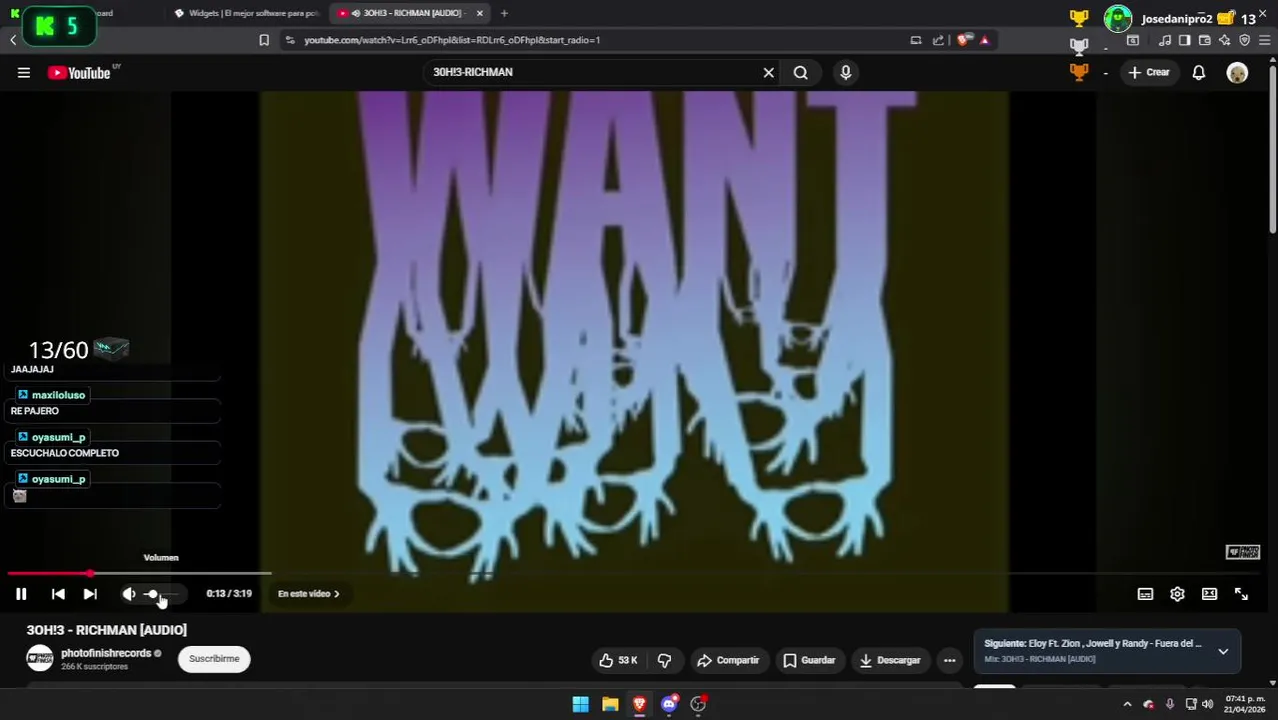Dislike the video

[664, 660]
